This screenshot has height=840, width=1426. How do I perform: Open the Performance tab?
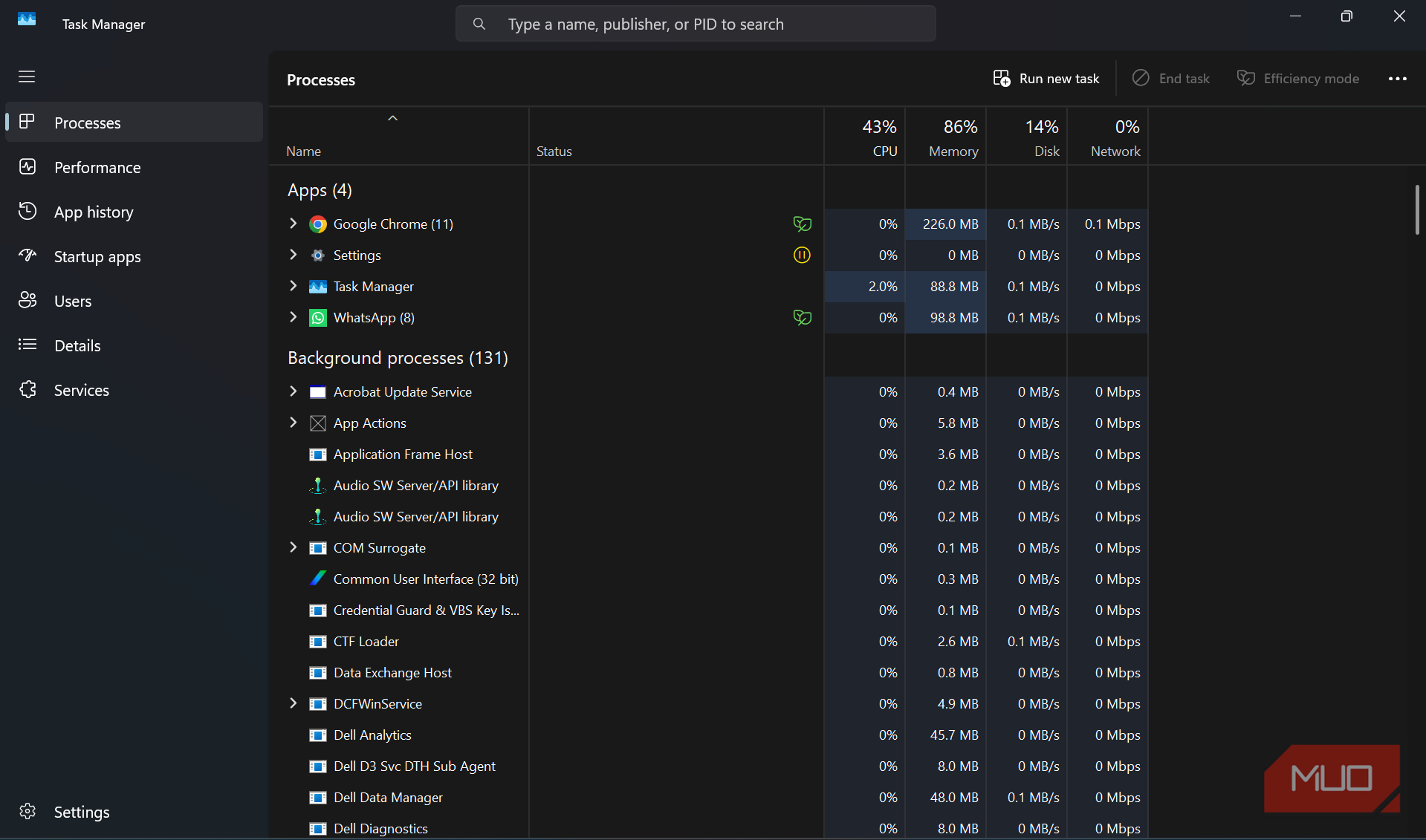tap(134, 167)
